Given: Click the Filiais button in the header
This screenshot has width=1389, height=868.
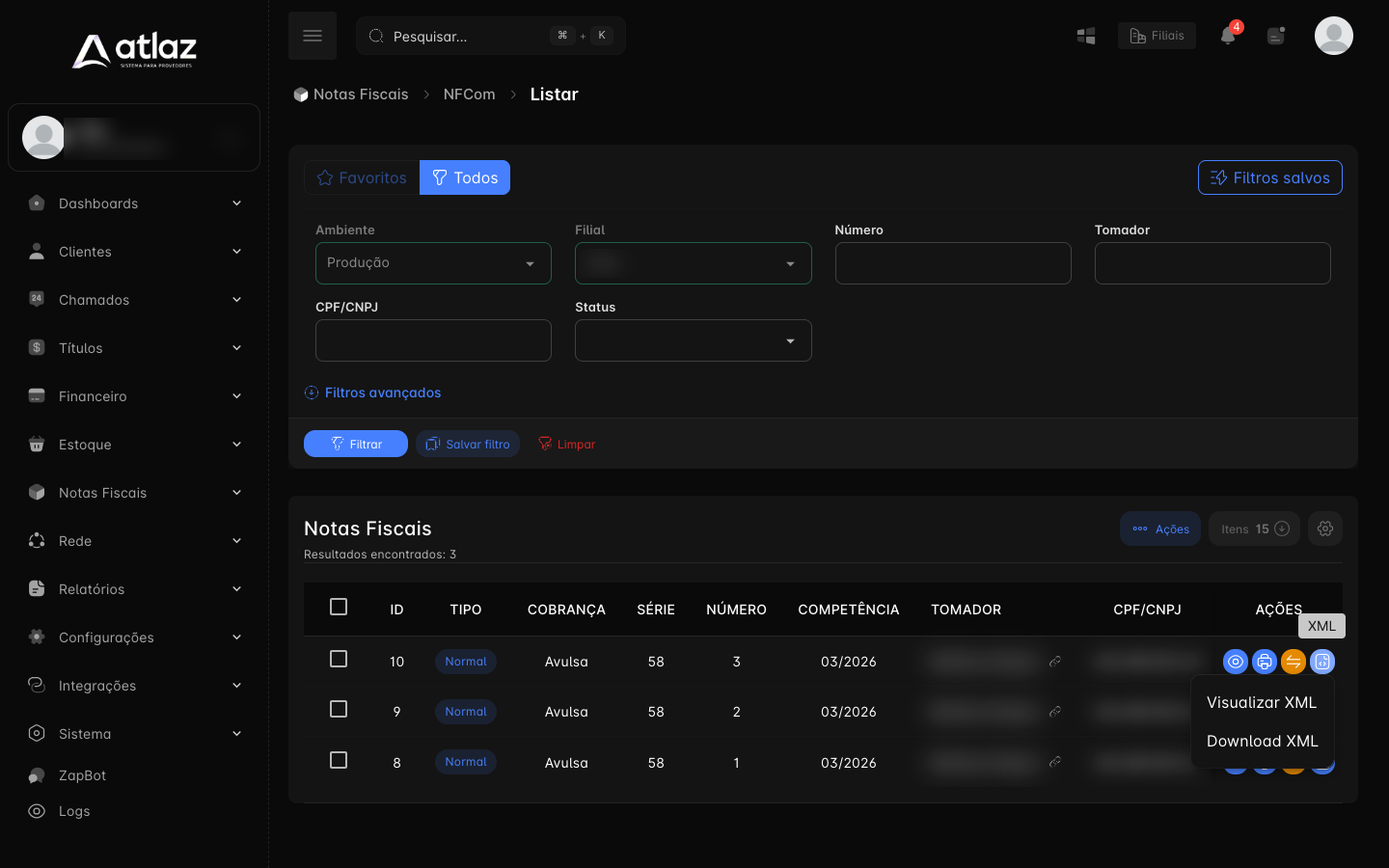Looking at the screenshot, I should click(1157, 36).
